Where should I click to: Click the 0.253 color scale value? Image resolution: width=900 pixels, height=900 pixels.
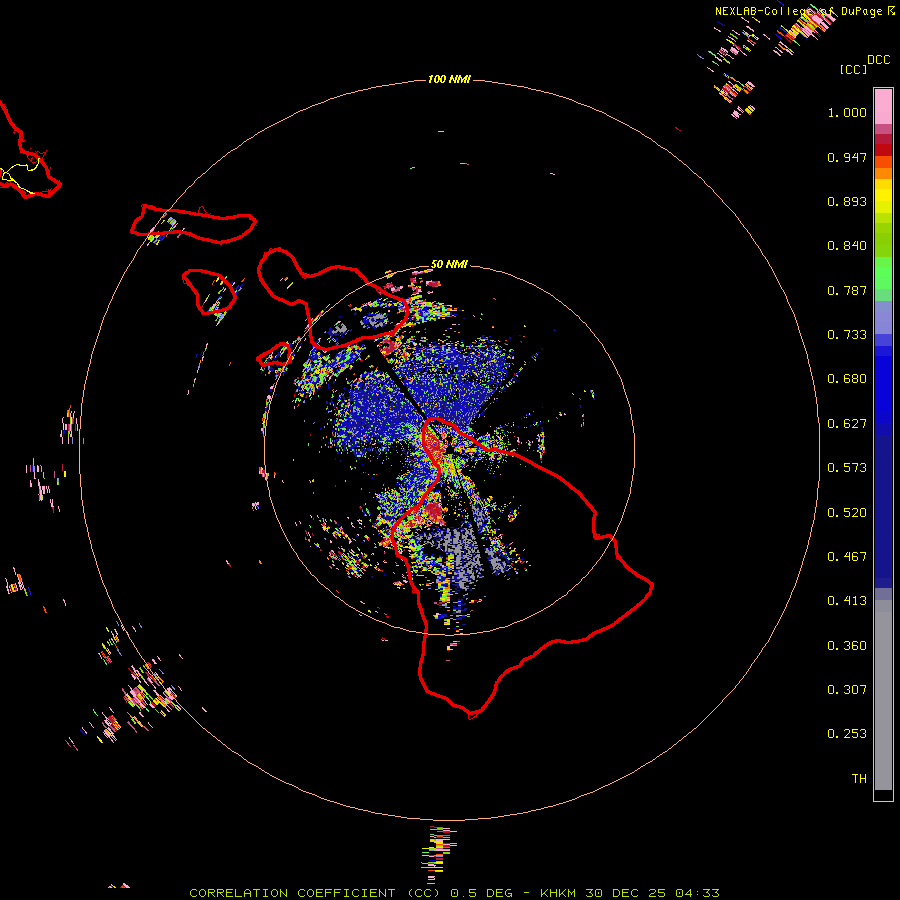[x=847, y=734]
